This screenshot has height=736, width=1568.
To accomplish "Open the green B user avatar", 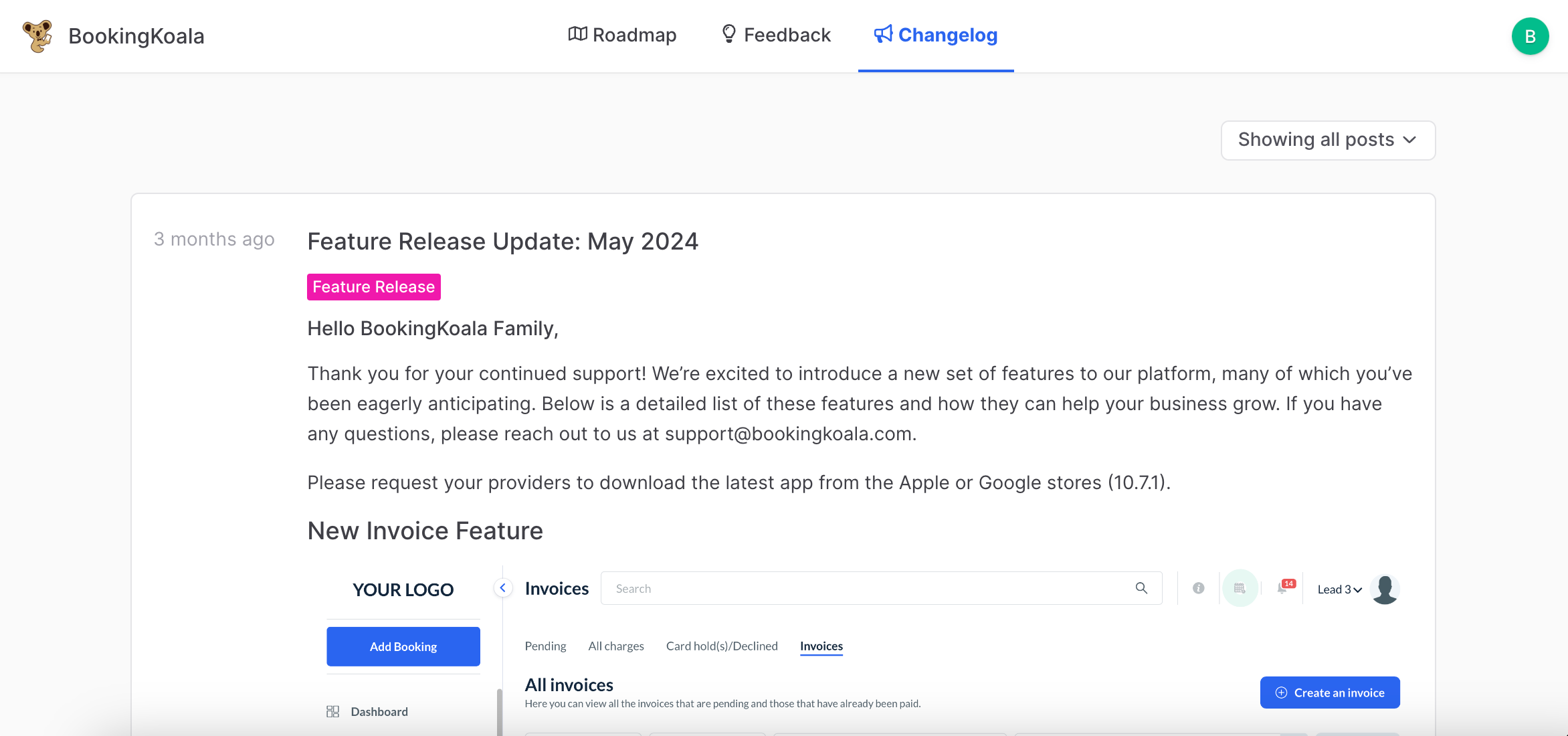I will click(1529, 36).
